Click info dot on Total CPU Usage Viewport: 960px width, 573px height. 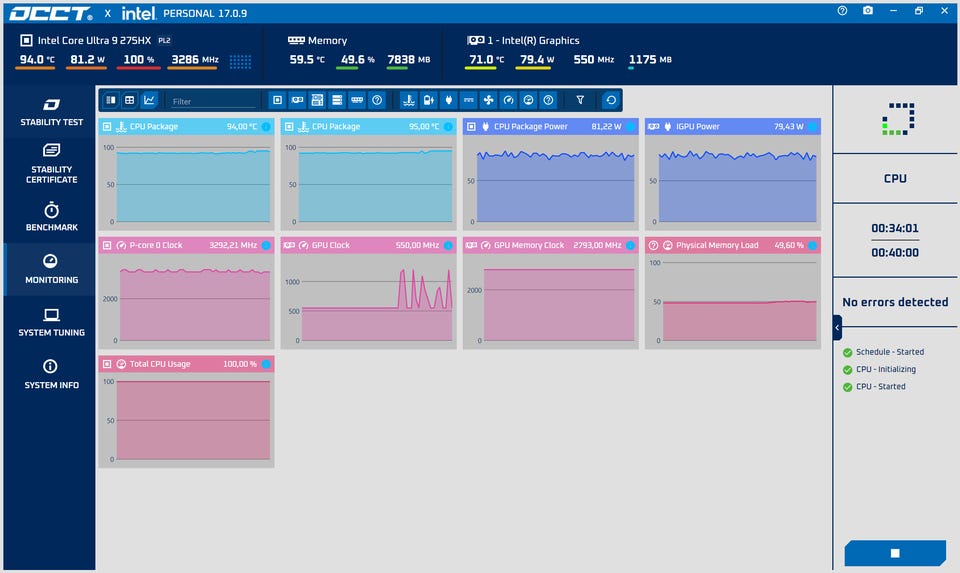[x=266, y=364]
